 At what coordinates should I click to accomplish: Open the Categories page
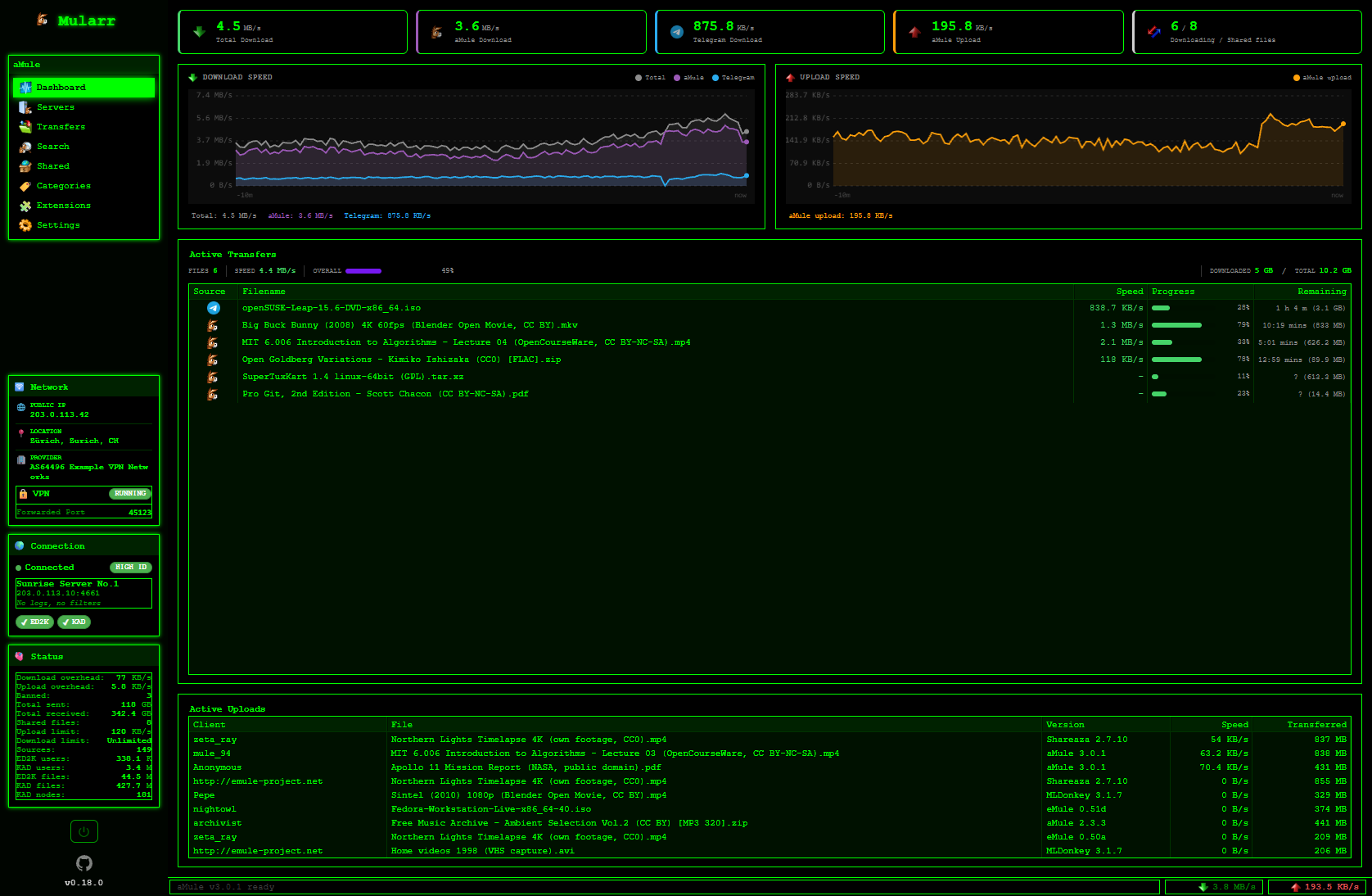[83, 186]
